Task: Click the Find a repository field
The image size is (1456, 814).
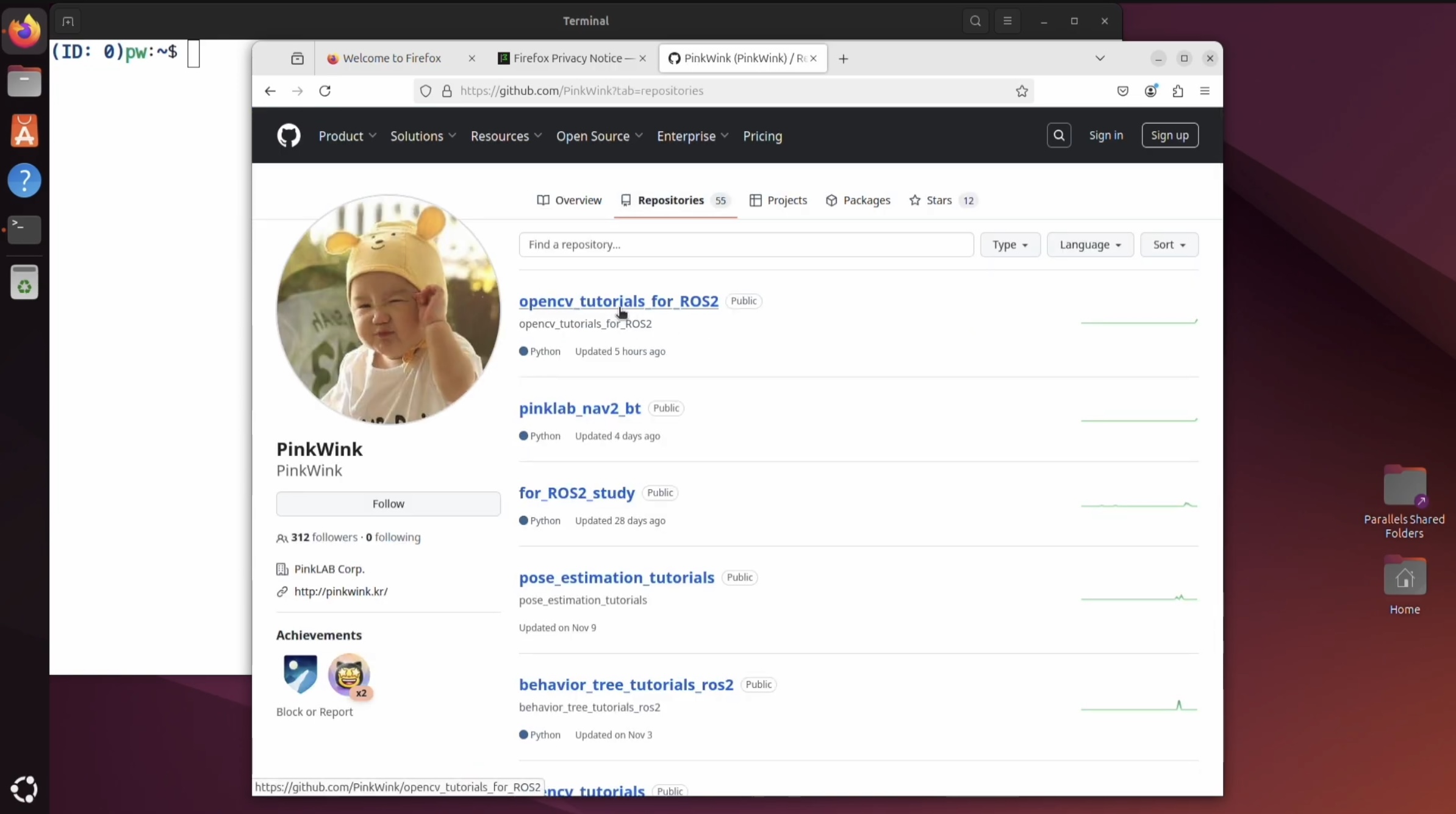Action: pyautogui.click(x=745, y=245)
